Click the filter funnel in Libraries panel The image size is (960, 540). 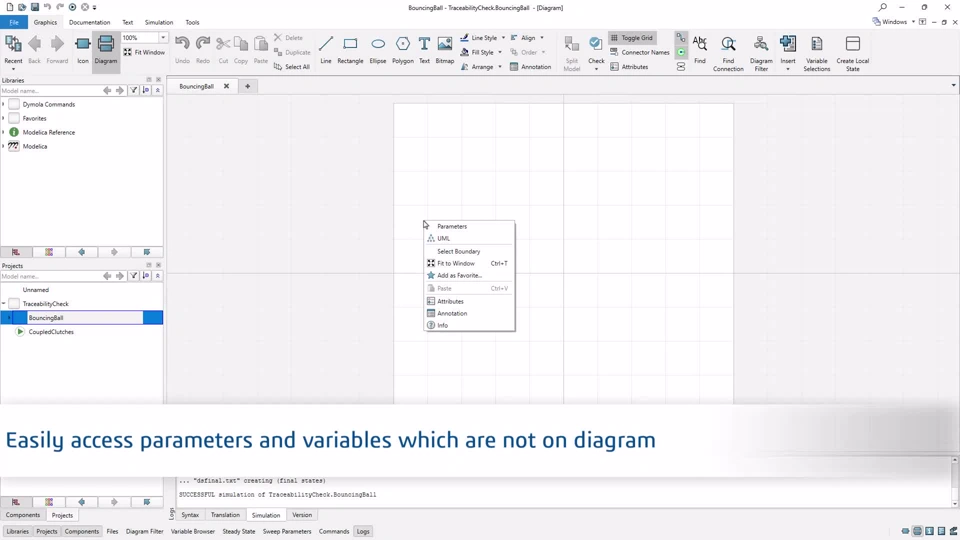point(133,91)
